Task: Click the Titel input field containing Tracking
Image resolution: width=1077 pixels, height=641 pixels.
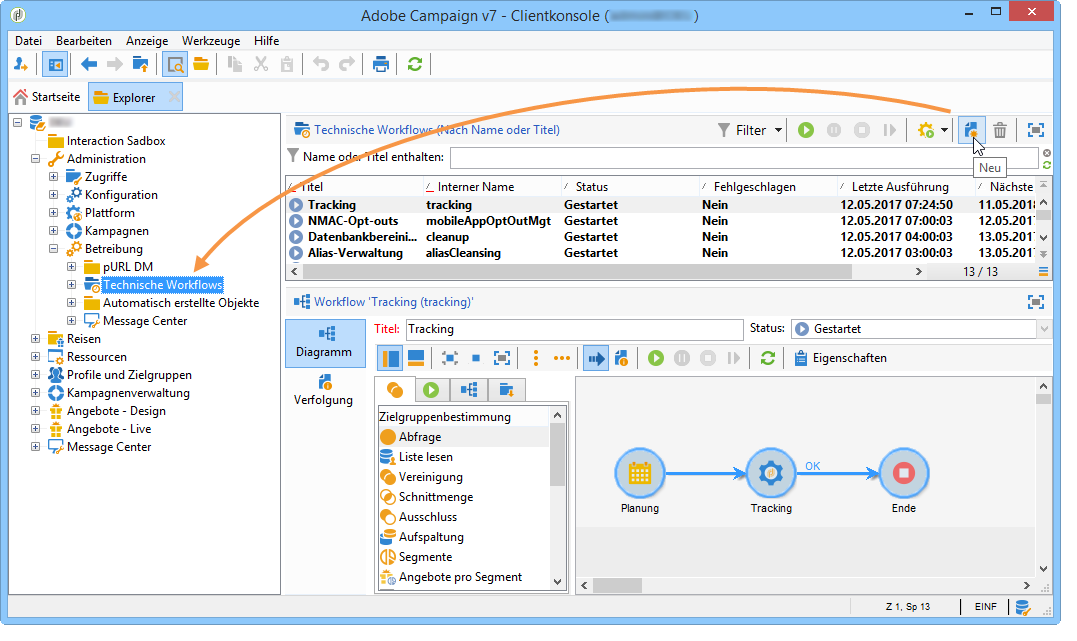Action: (x=574, y=329)
